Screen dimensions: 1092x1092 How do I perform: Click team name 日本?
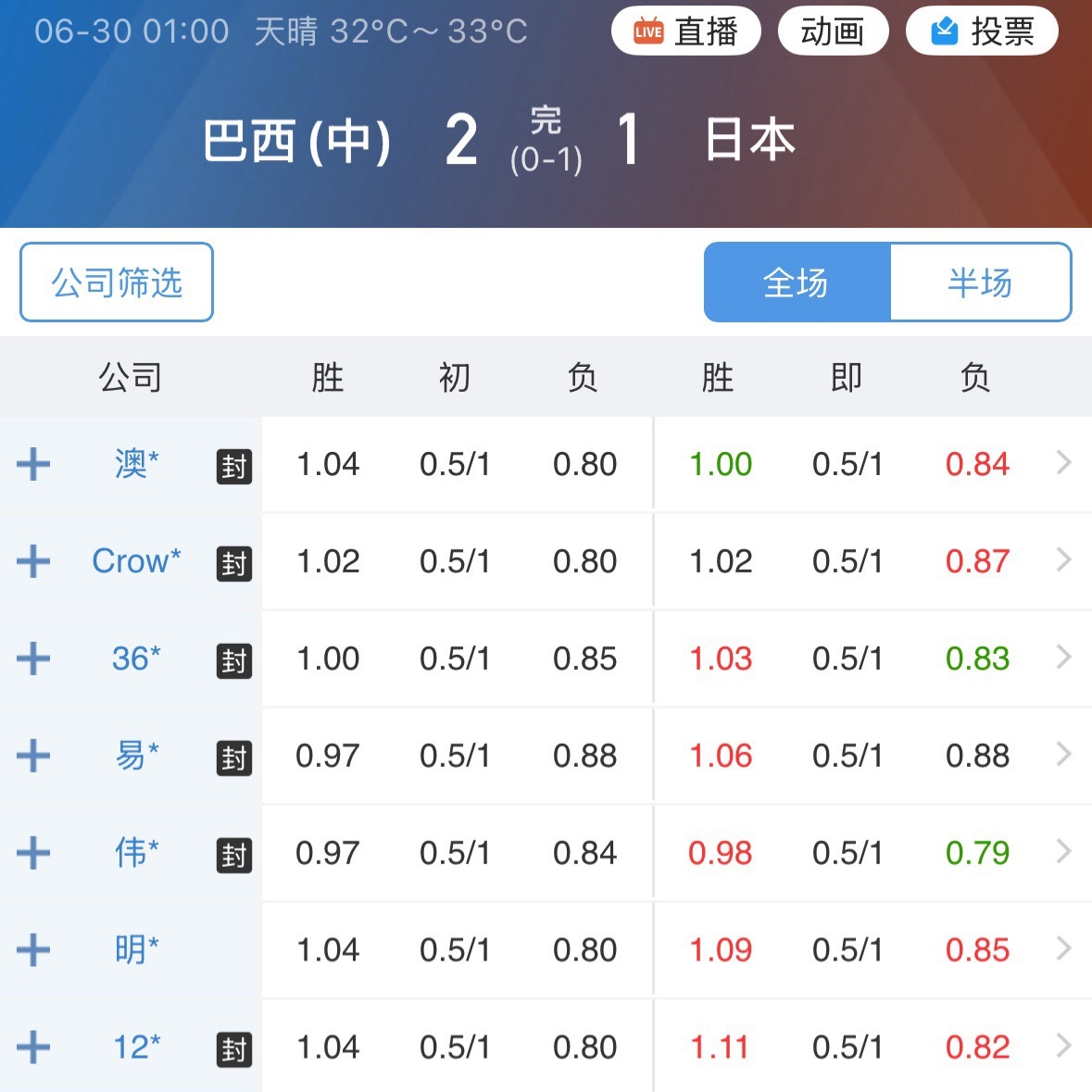[x=750, y=139]
